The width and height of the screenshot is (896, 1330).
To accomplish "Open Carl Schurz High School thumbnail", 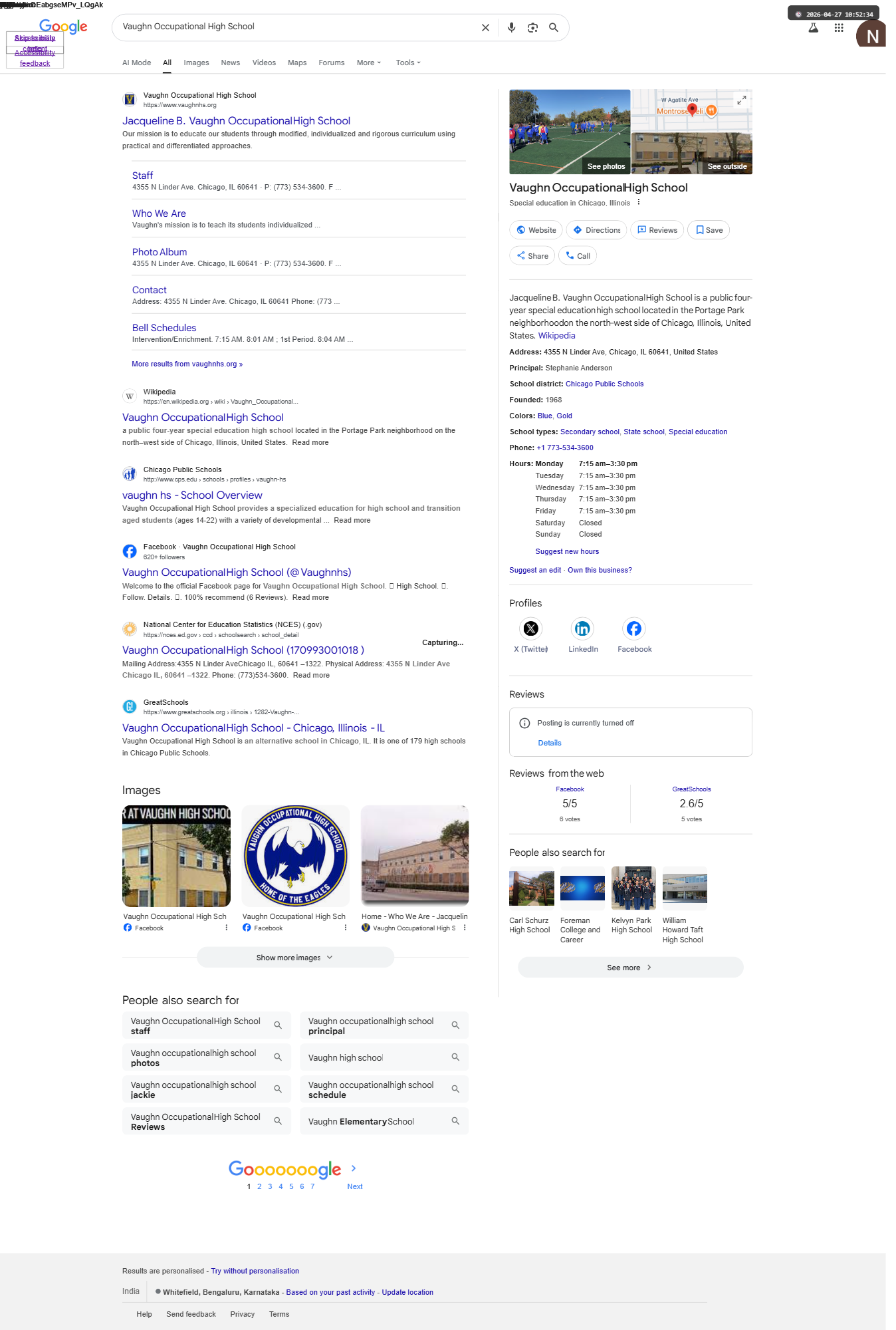I will (531, 888).
